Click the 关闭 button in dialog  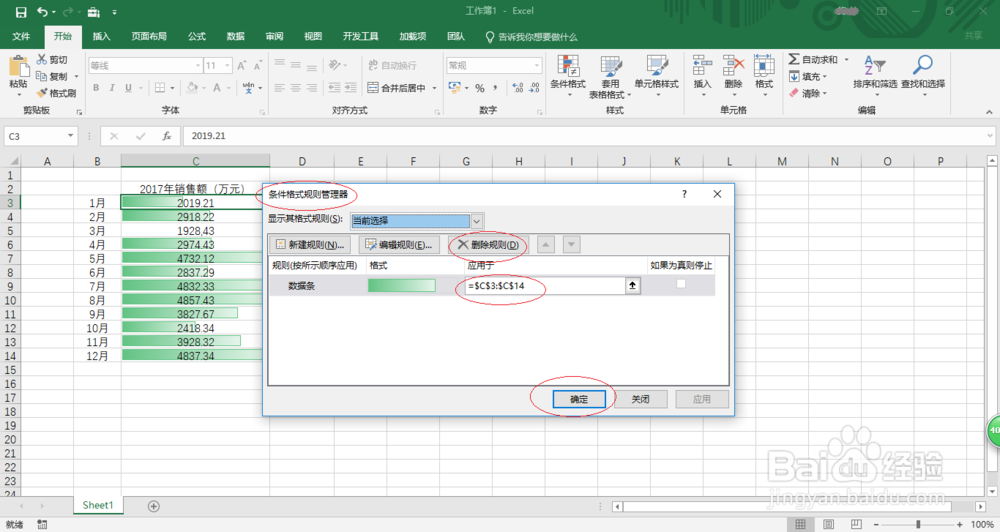click(640, 399)
